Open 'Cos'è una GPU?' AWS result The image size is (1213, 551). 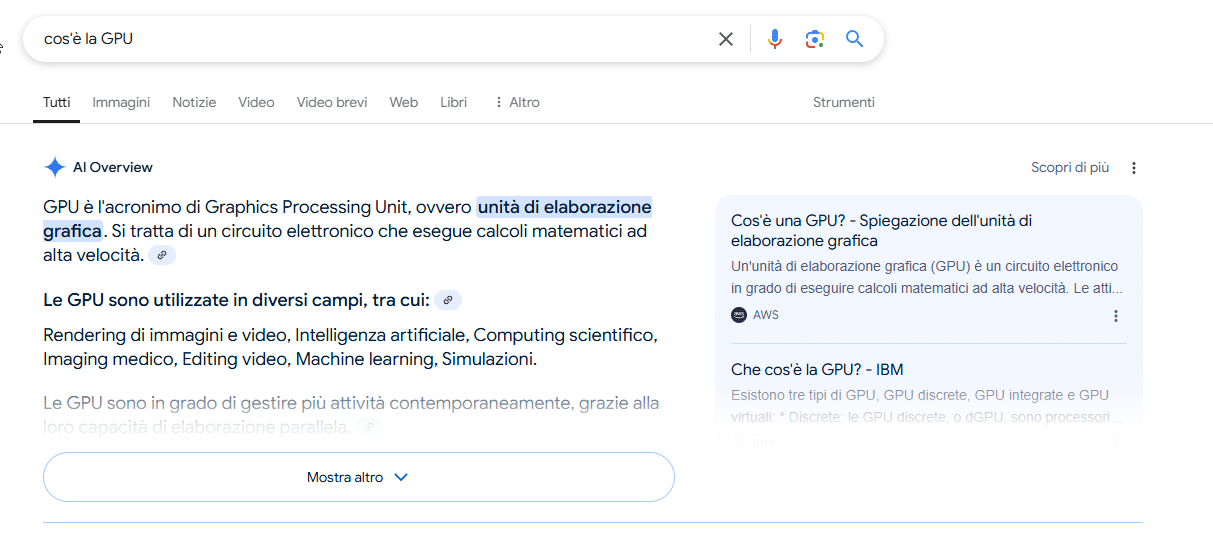coord(881,230)
